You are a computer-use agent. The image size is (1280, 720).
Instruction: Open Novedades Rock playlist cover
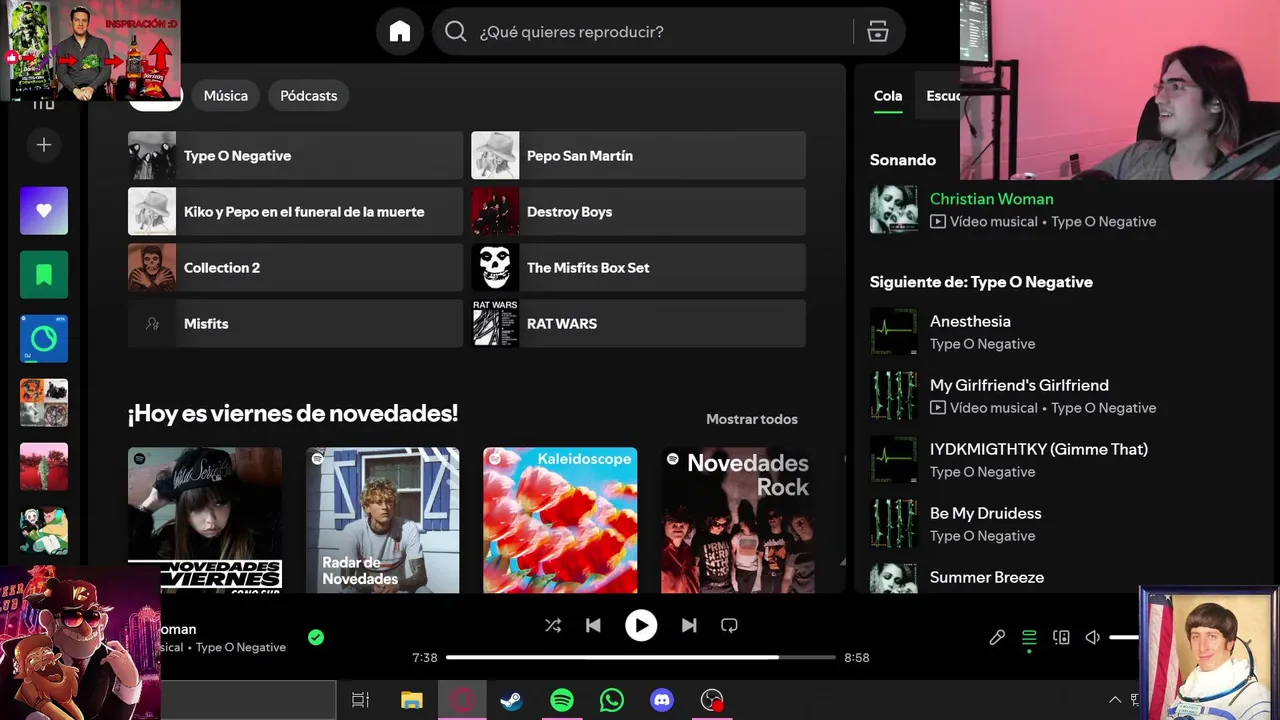tap(738, 520)
